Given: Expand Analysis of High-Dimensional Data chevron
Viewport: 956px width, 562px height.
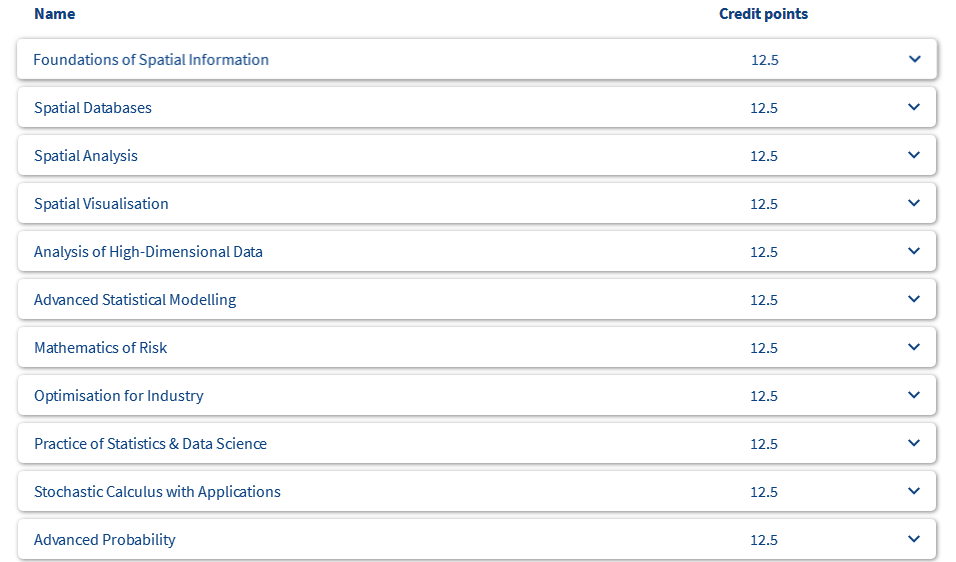Looking at the screenshot, I should 914,251.
